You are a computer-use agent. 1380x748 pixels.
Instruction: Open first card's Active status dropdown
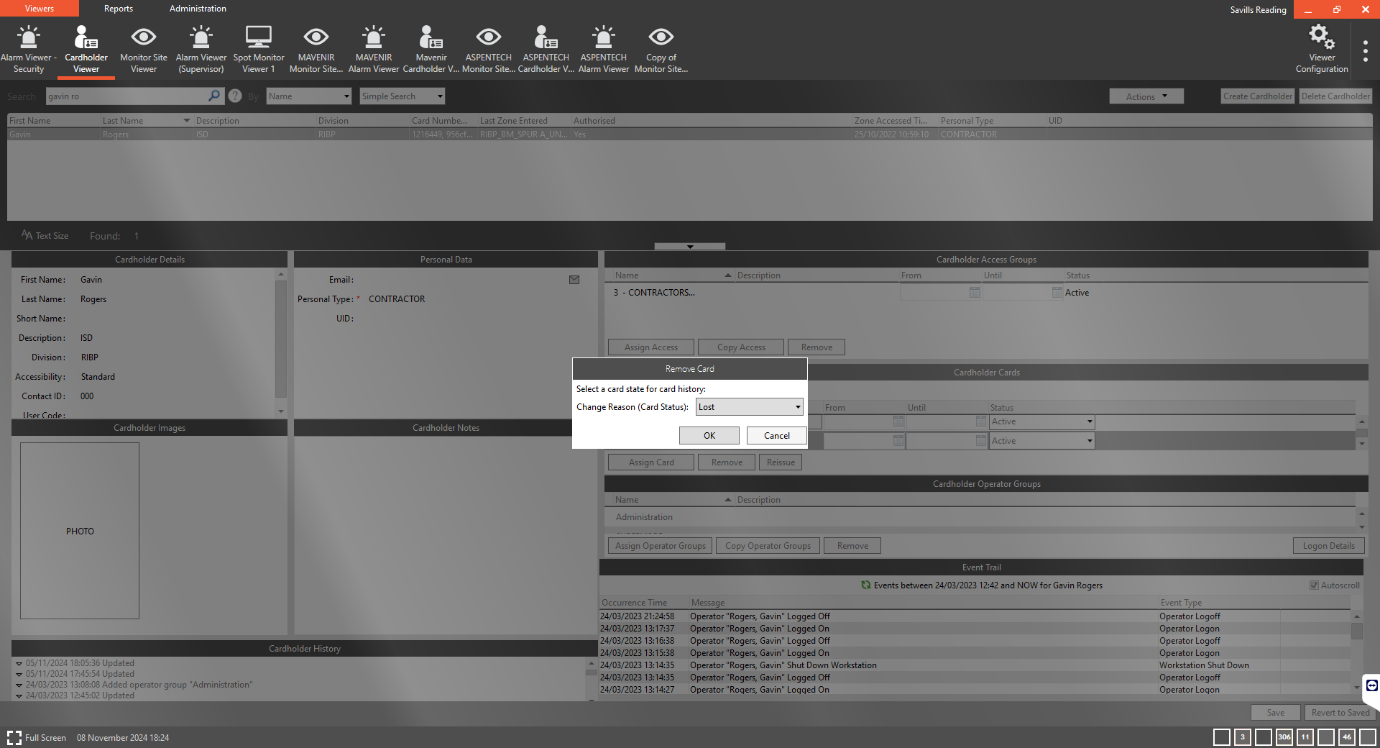point(1042,422)
